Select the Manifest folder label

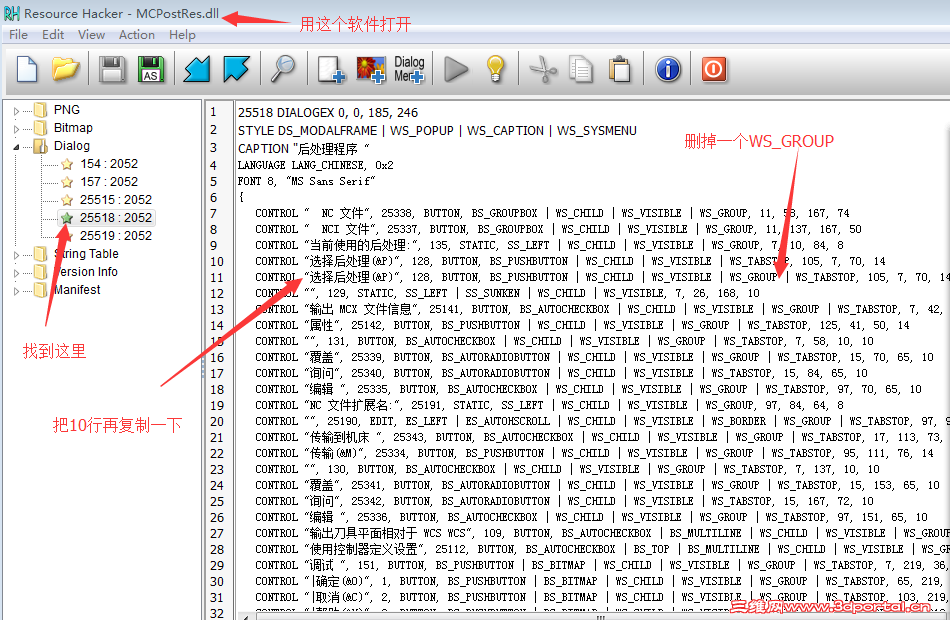click(x=77, y=290)
